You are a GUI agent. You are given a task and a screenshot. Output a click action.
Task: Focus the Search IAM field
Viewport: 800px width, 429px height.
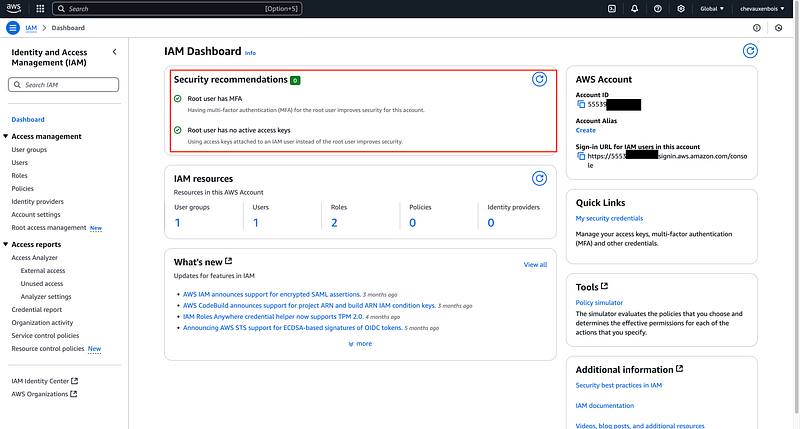point(63,85)
